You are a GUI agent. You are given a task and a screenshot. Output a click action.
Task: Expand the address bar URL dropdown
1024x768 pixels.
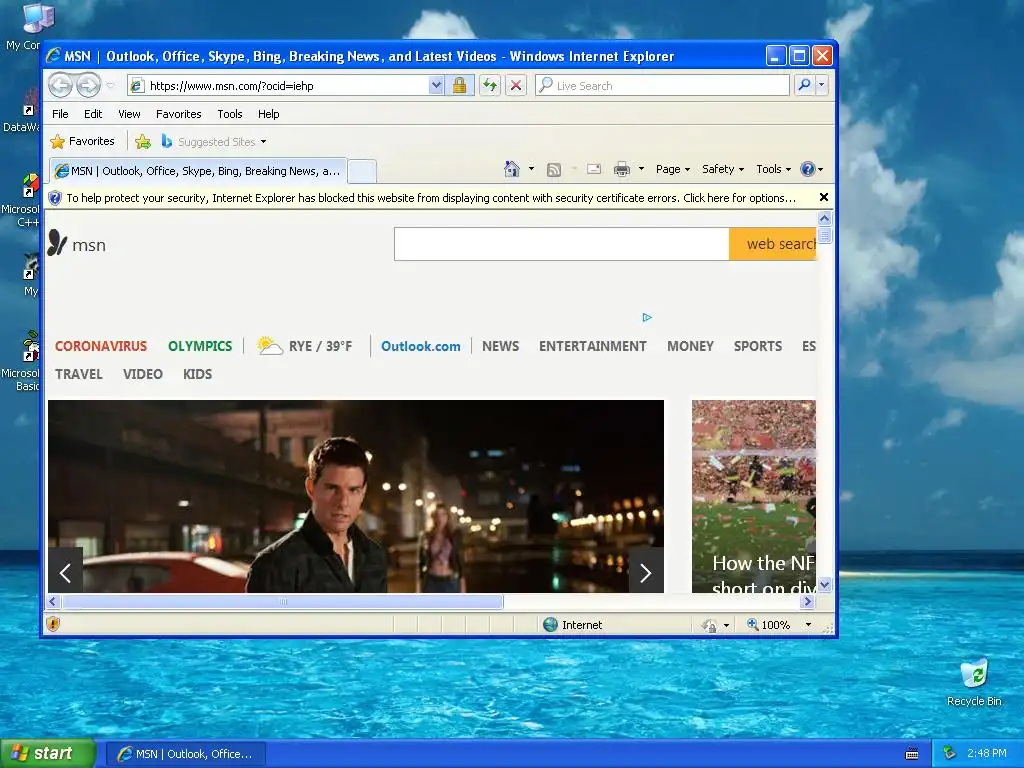pyautogui.click(x=436, y=85)
